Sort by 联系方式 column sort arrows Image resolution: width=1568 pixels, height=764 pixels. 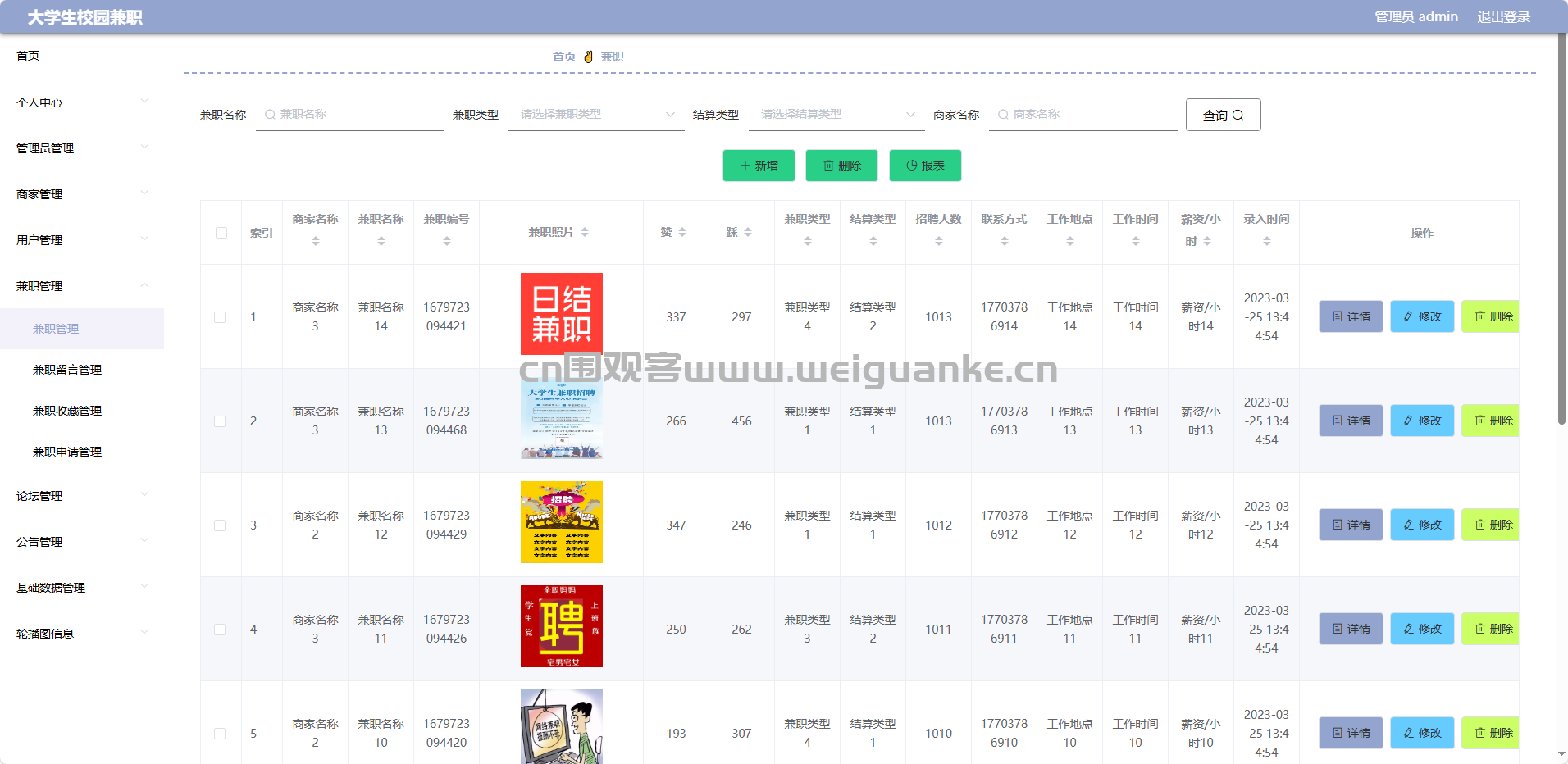pos(1005,241)
